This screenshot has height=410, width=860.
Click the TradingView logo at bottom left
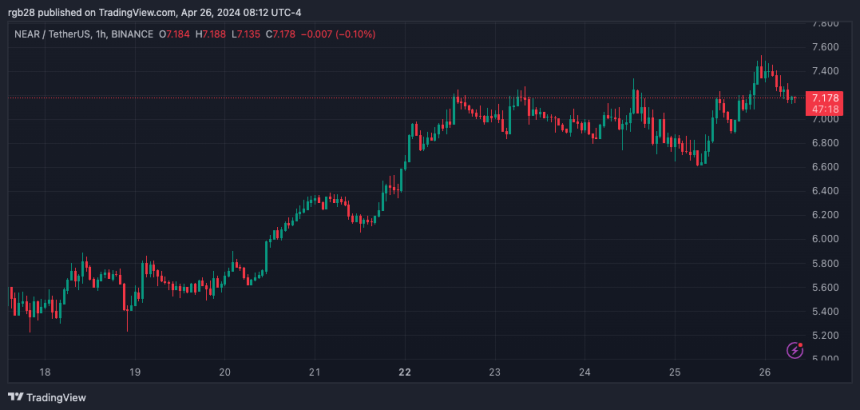point(48,397)
